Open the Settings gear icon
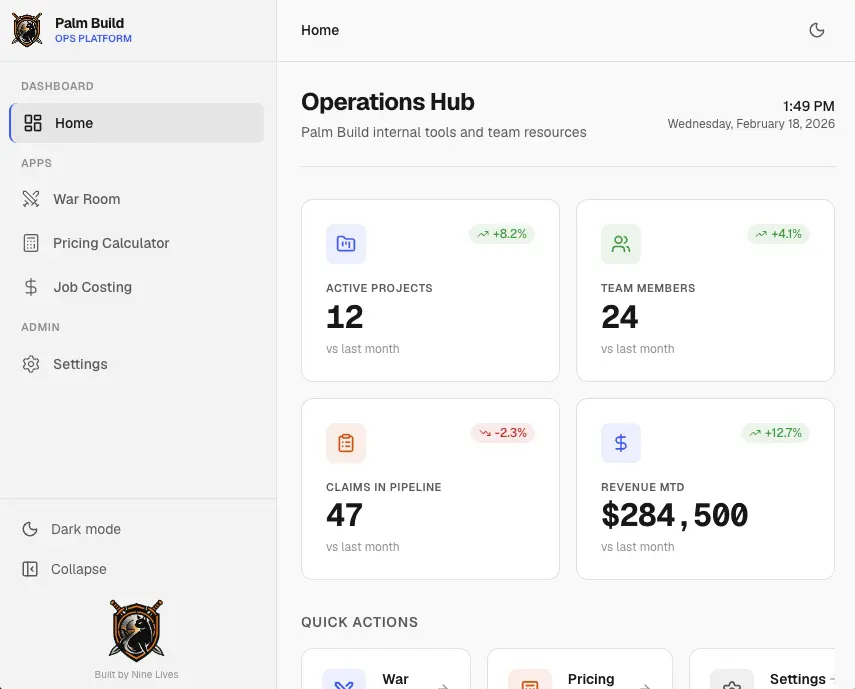Viewport: 855px width, 689px height. tap(31, 364)
